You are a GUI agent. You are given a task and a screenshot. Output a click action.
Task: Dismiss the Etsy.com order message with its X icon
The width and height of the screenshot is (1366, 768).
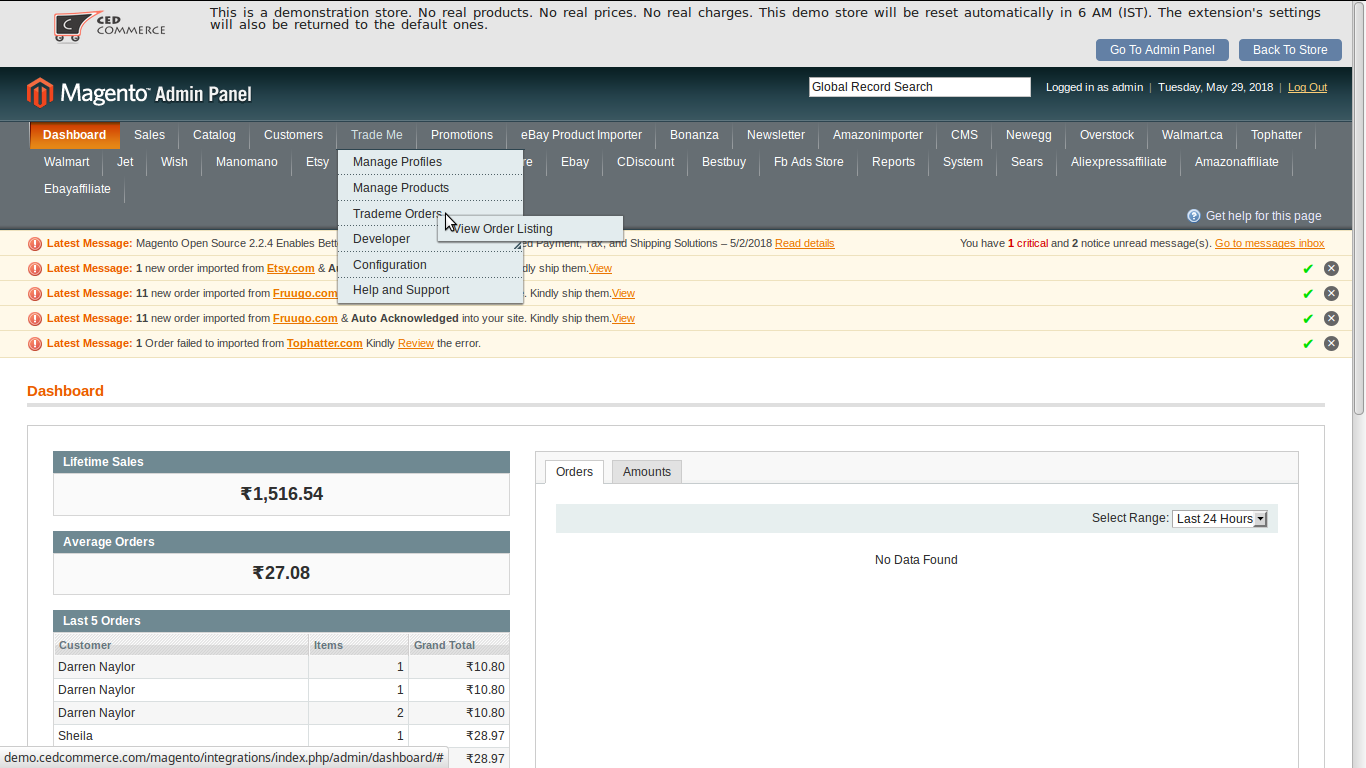pos(1331,268)
